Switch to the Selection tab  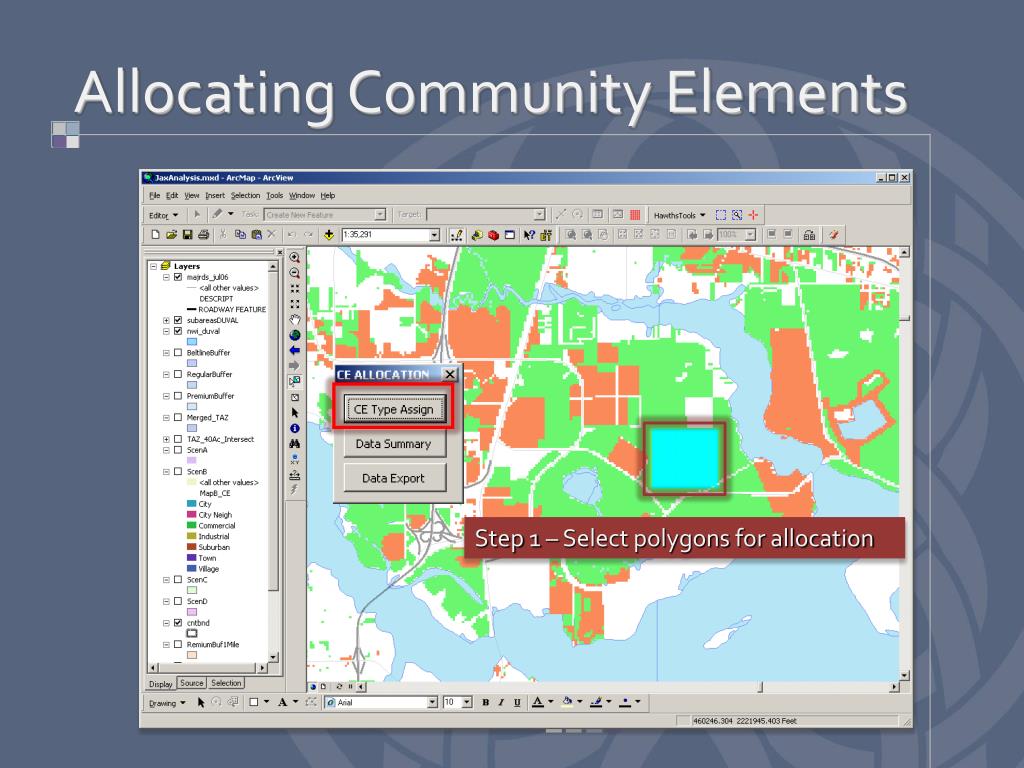[226, 683]
